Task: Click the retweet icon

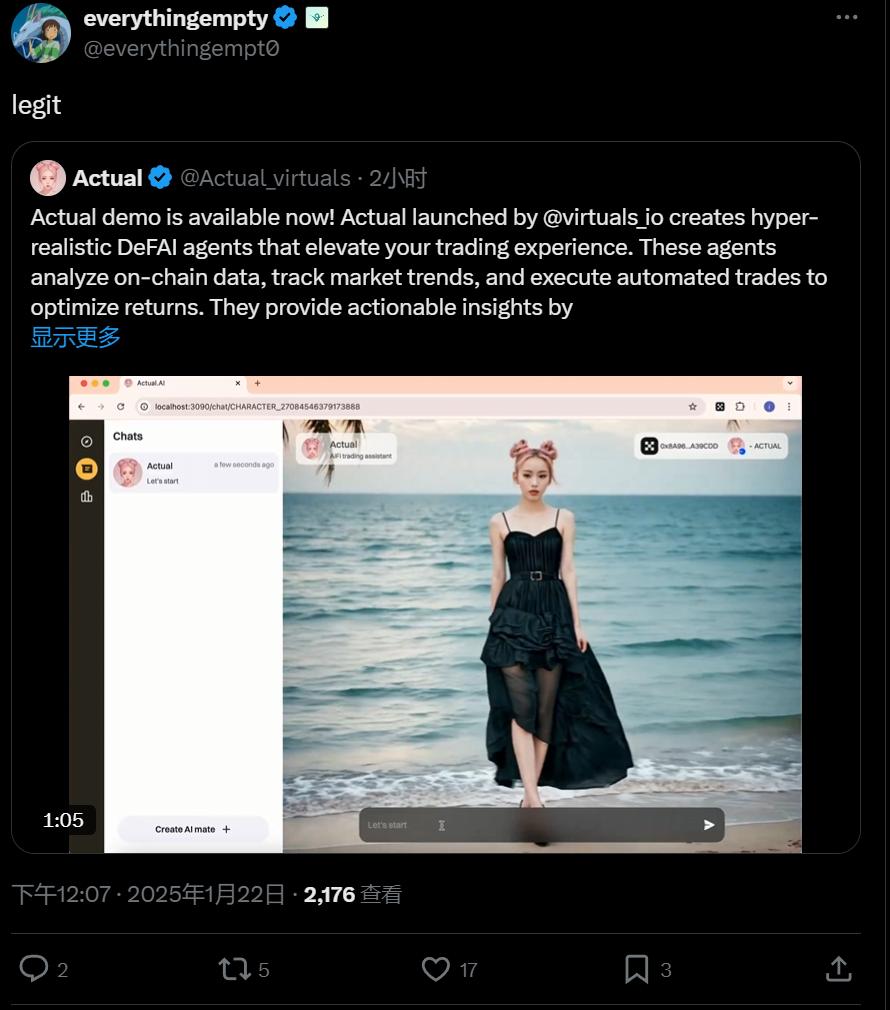Action: pos(235,968)
